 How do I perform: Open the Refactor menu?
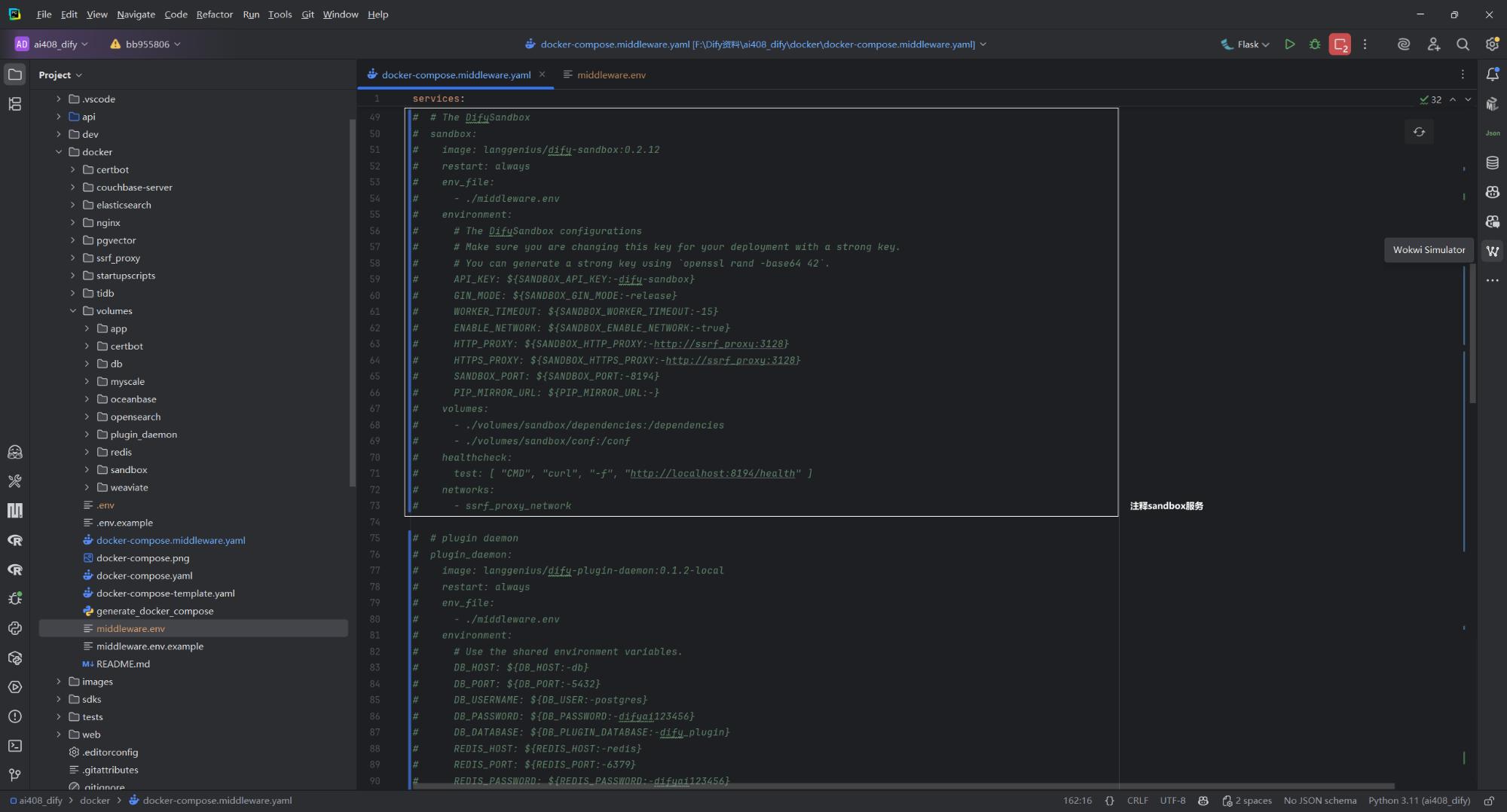coord(214,14)
